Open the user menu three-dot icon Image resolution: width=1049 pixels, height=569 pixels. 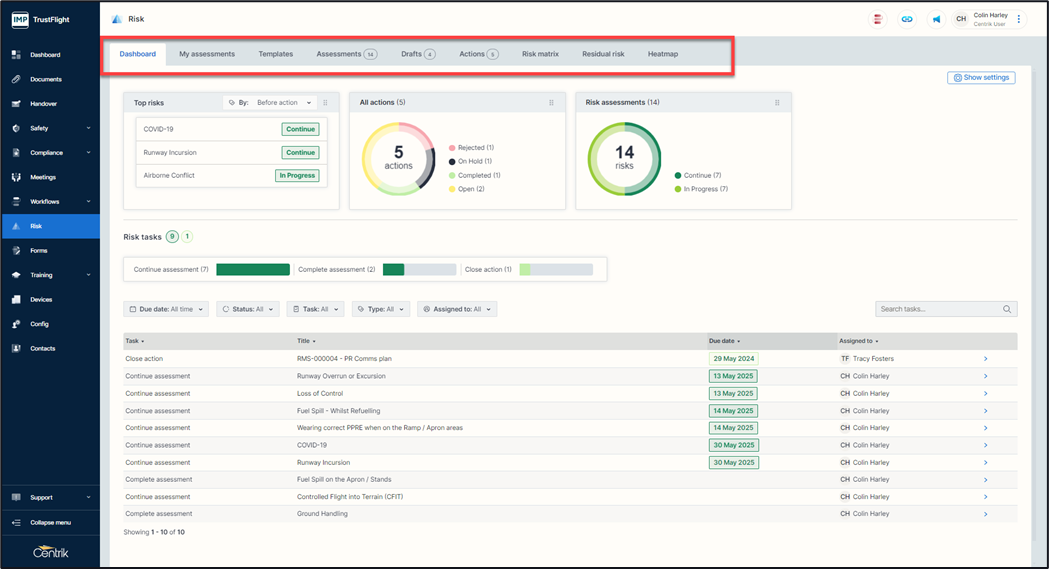click(1019, 19)
